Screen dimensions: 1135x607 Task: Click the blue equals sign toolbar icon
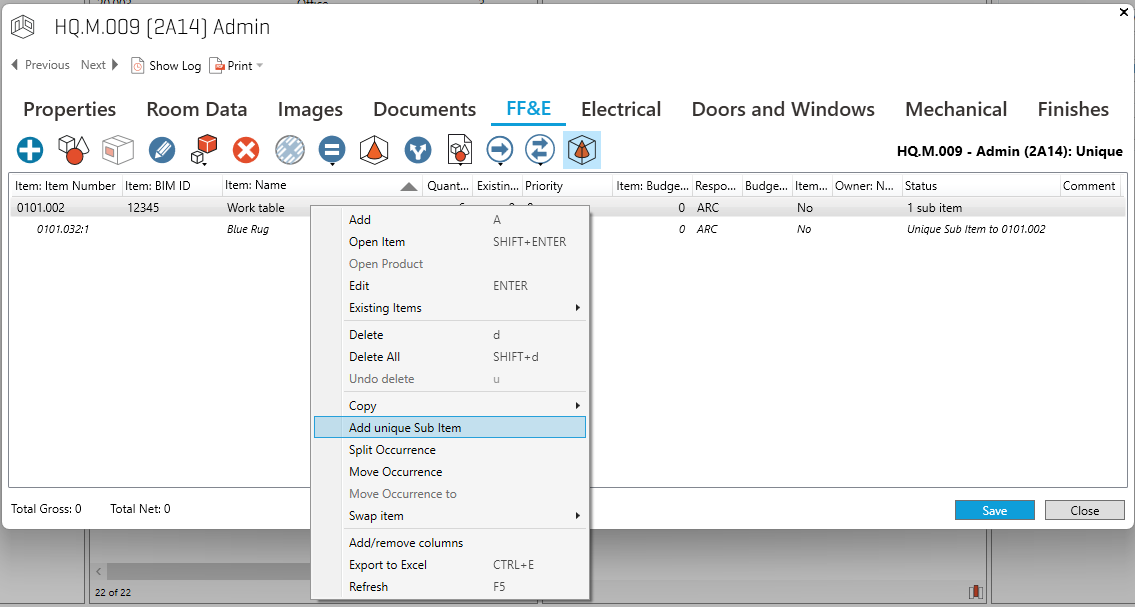[332, 150]
